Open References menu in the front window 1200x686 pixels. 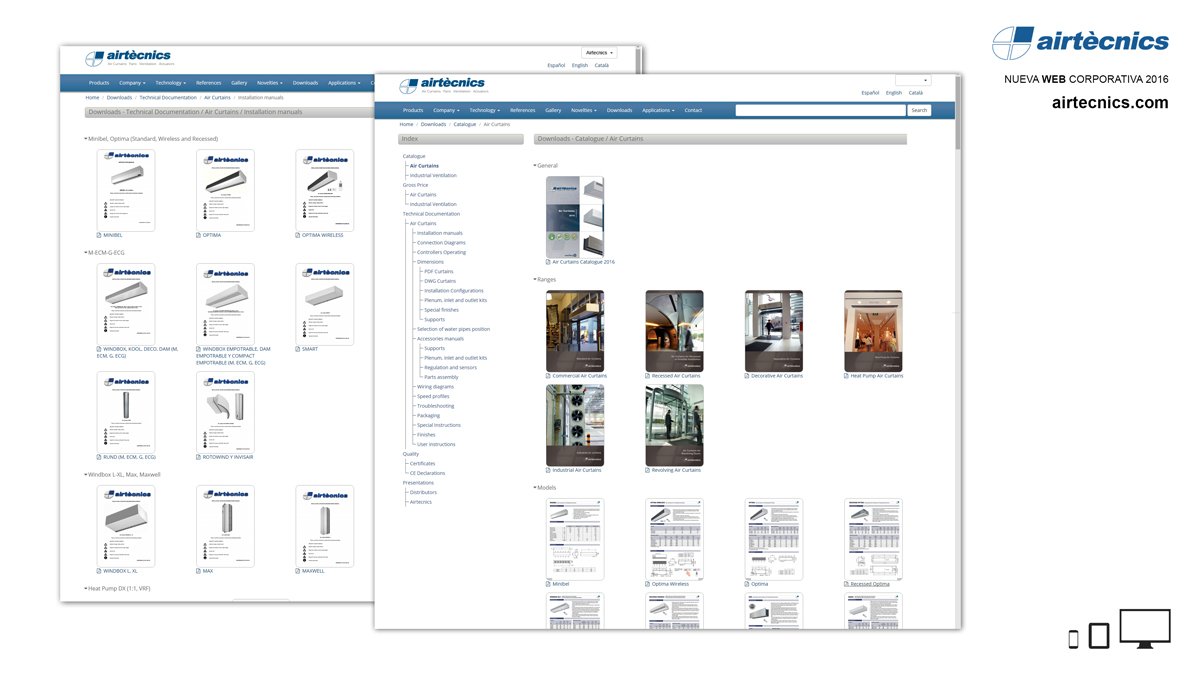523,110
